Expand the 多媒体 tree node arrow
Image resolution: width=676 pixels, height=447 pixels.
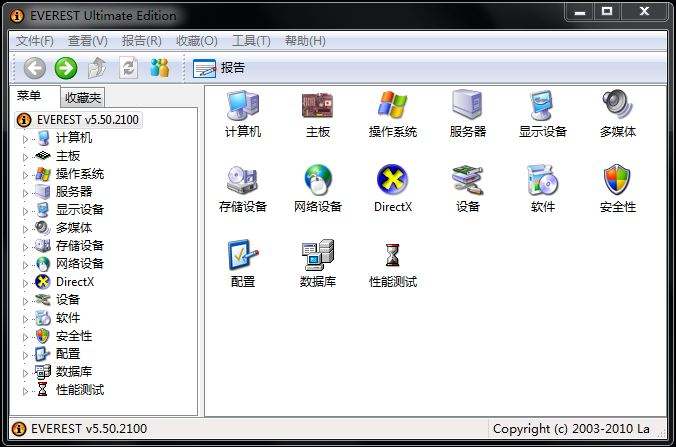pos(25,229)
